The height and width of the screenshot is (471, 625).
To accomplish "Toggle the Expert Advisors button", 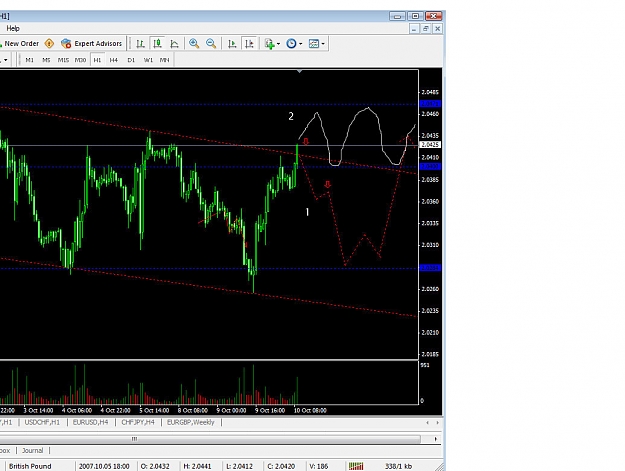I will [91, 43].
